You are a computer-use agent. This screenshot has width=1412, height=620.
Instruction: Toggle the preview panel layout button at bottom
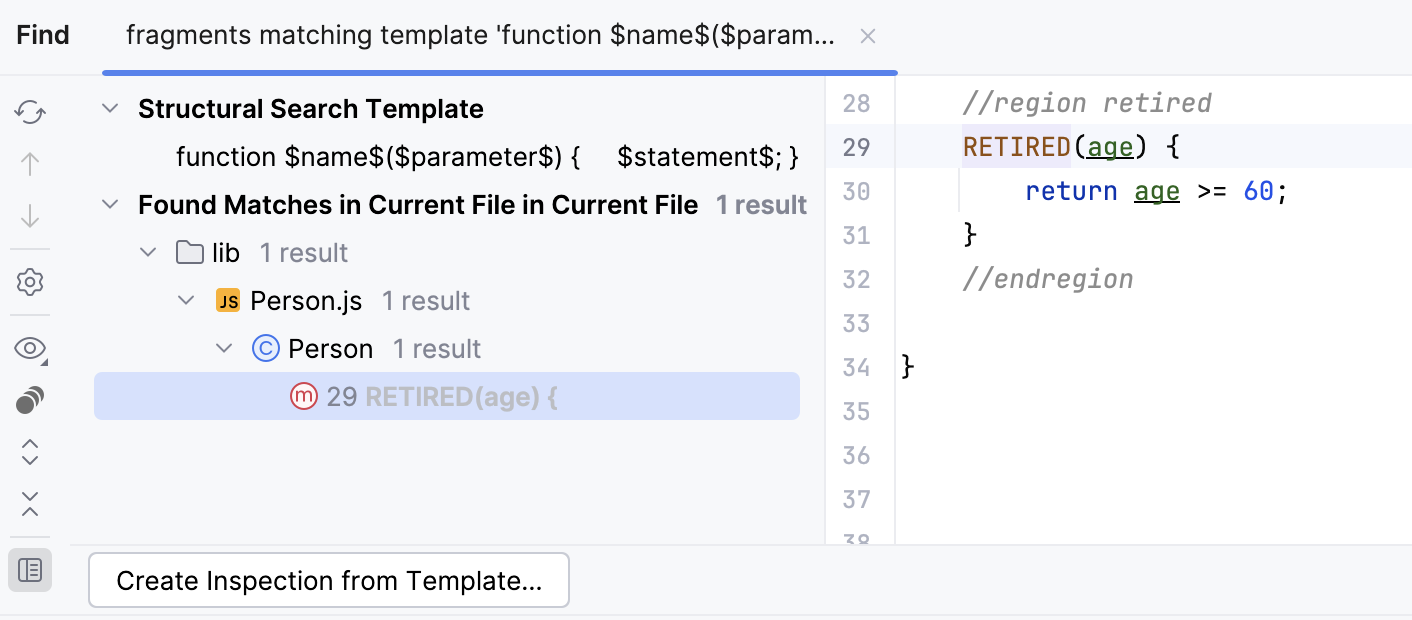[29, 569]
